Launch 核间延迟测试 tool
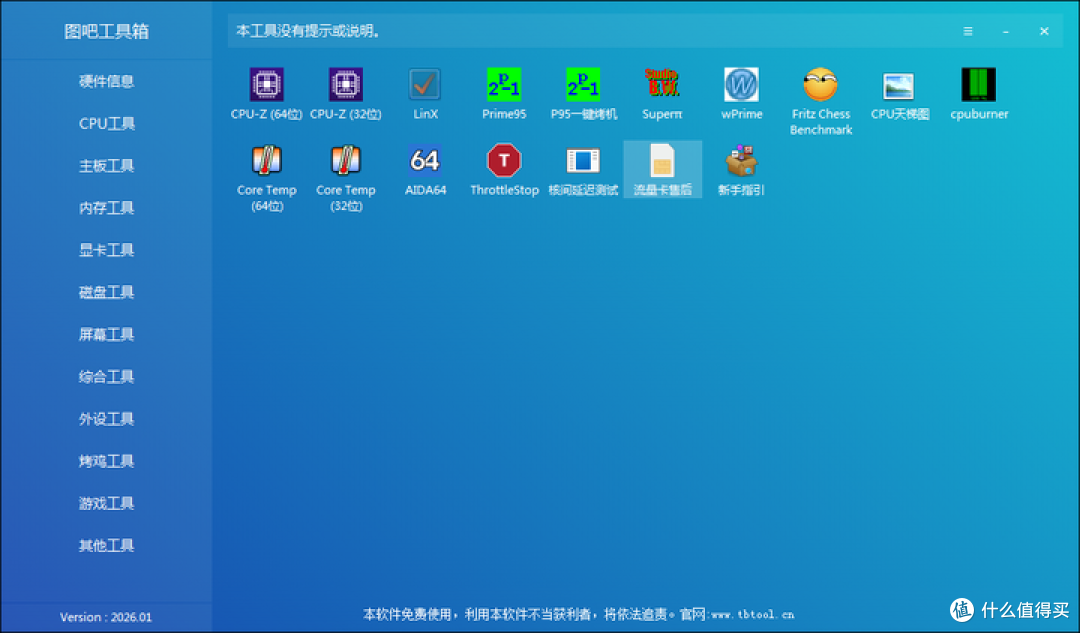This screenshot has width=1080, height=633. (x=583, y=170)
